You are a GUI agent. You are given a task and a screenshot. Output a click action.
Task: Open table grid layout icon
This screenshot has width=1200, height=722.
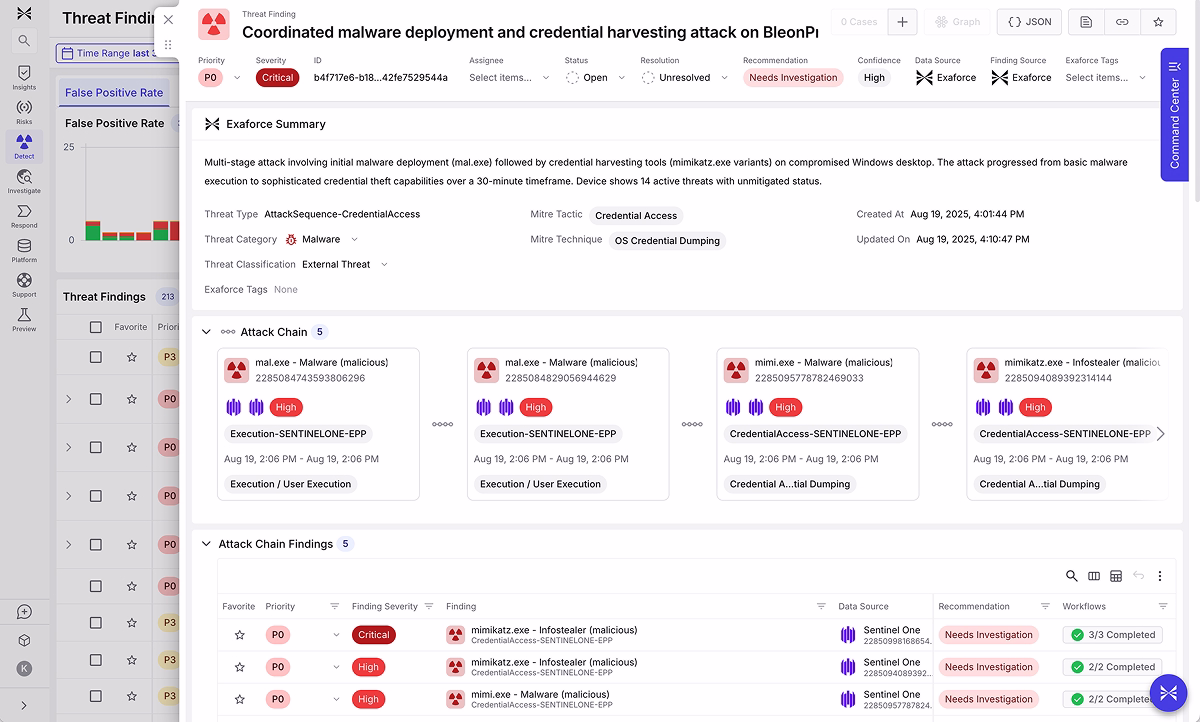1116,576
